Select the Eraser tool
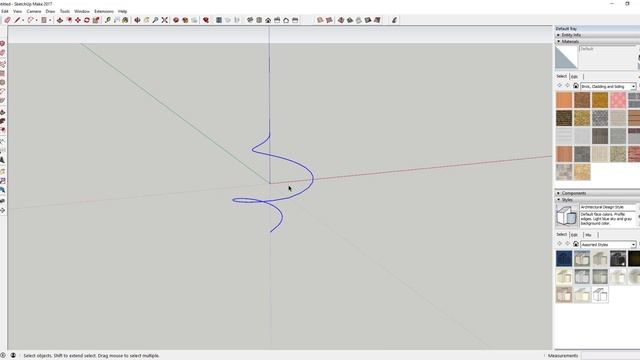Viewport: 640px width, 360px height. tap(8, 20)
